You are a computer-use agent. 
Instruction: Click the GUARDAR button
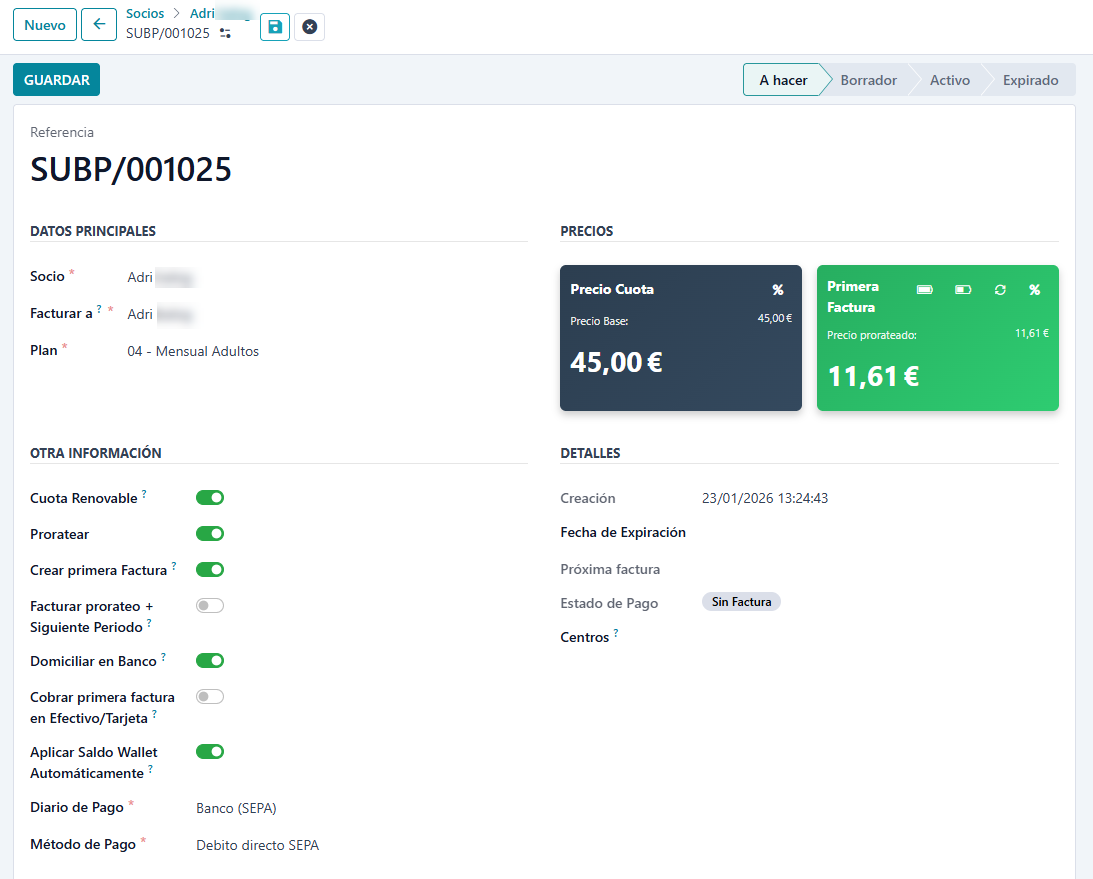[56, 80]
